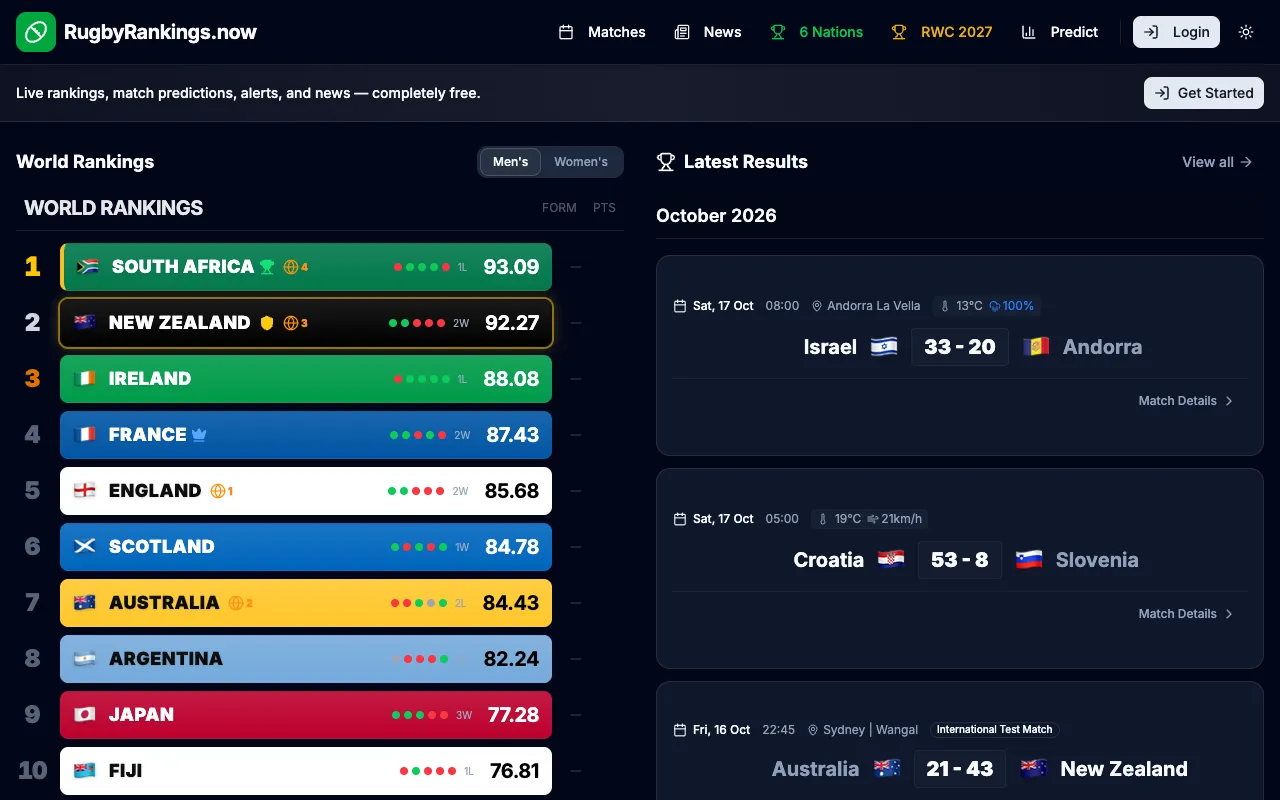Click the Argentina flag icon
The width and height of the screenshot is (1280, 800).
click(84, 659)
